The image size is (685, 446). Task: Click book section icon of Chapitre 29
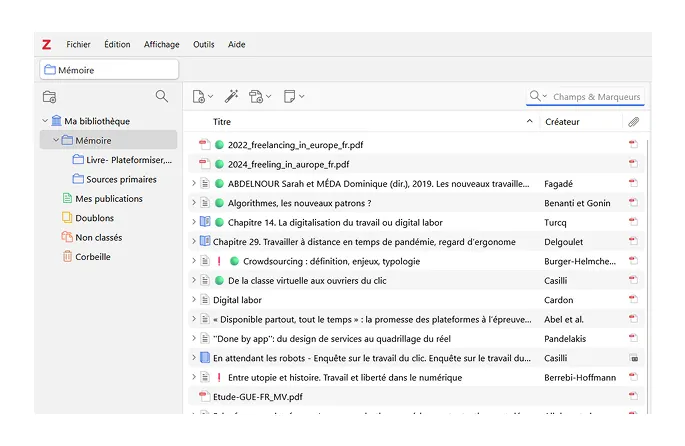click(205, 241)
